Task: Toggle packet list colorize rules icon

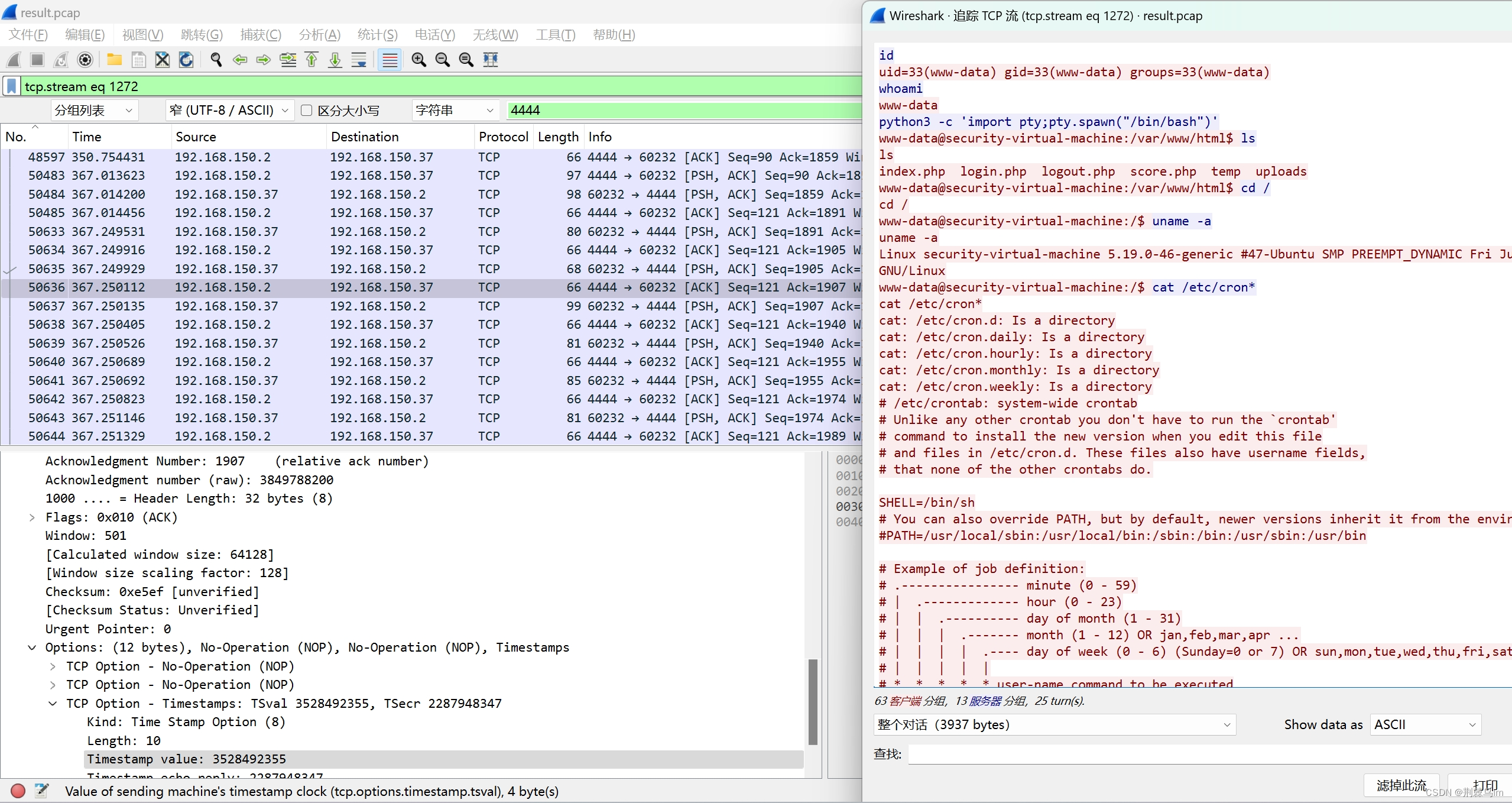Action: [390, 60]
